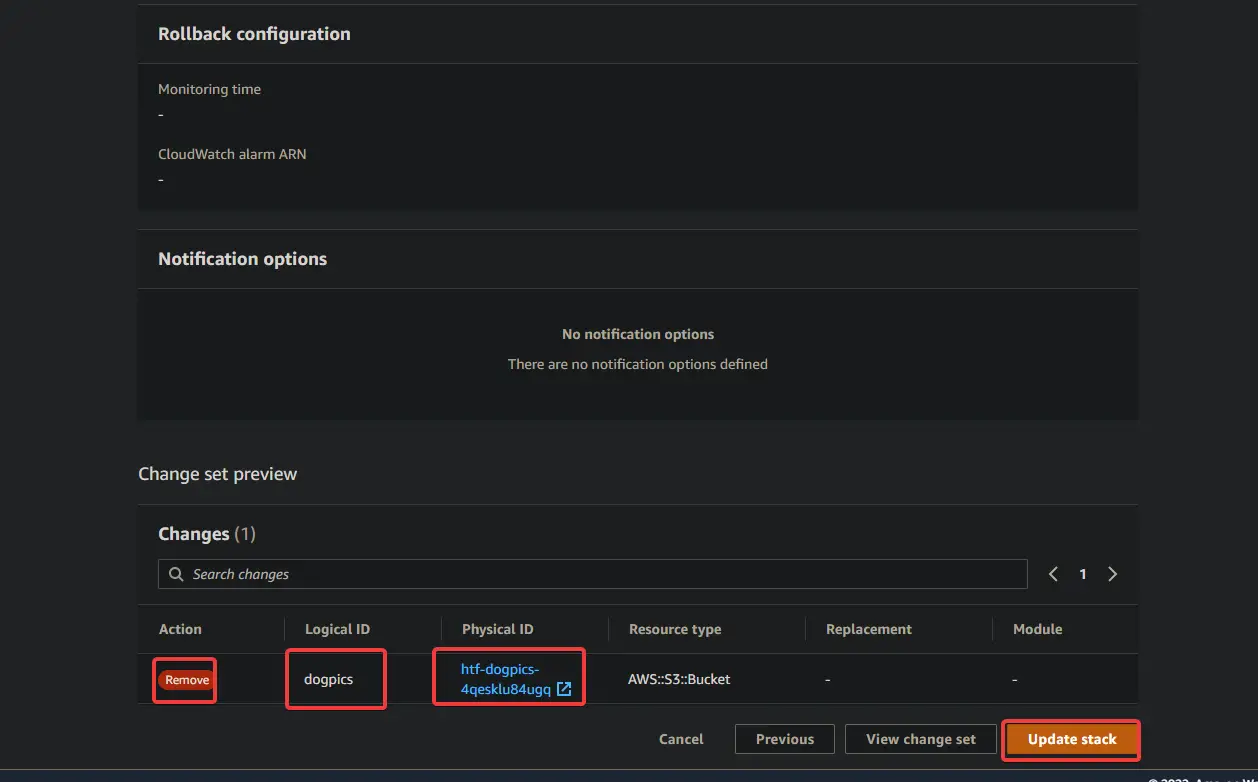Go to next page using right chevron

[x=1112, y=573]
